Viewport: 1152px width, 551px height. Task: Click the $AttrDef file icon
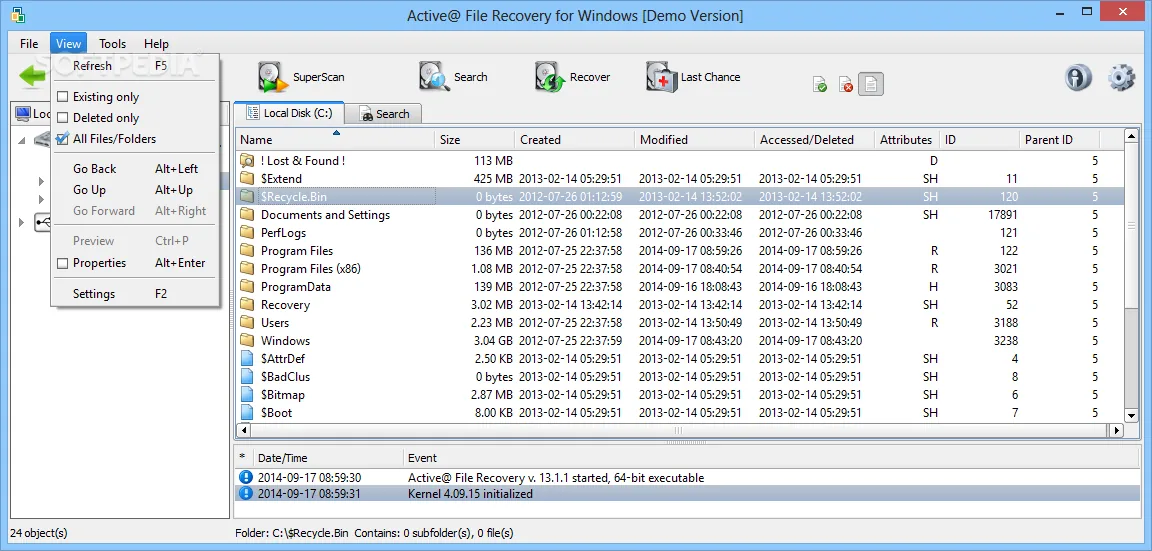[x=248, y=359]
